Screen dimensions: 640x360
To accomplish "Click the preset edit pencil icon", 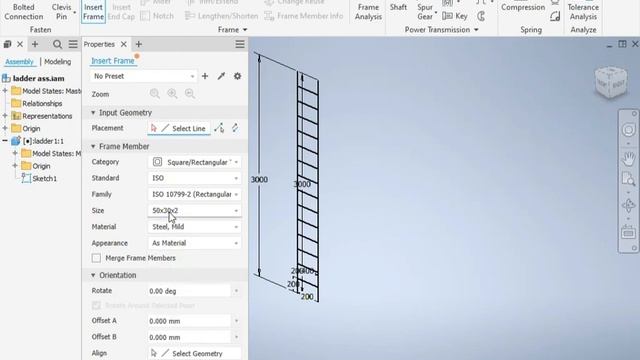I will [221, 76].
